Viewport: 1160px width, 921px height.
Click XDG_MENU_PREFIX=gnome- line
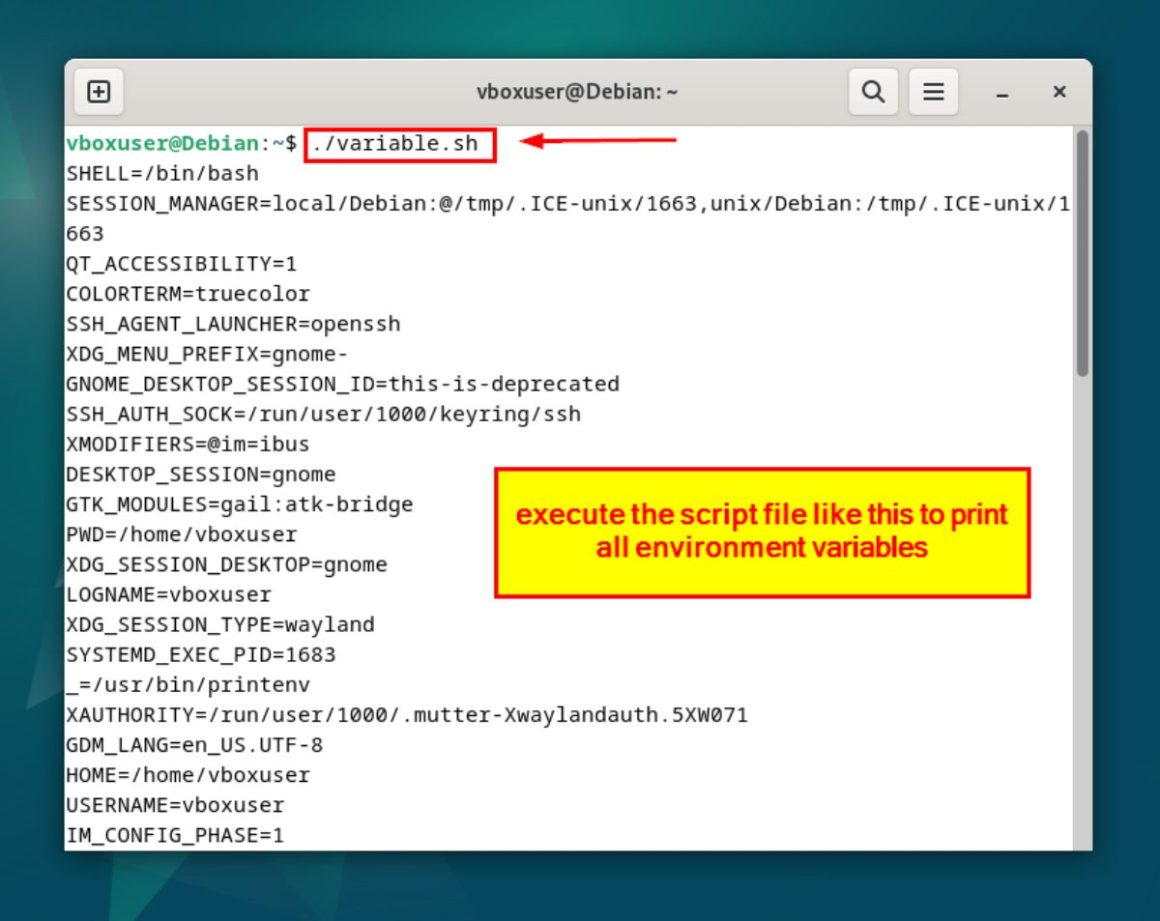[206, 354]
